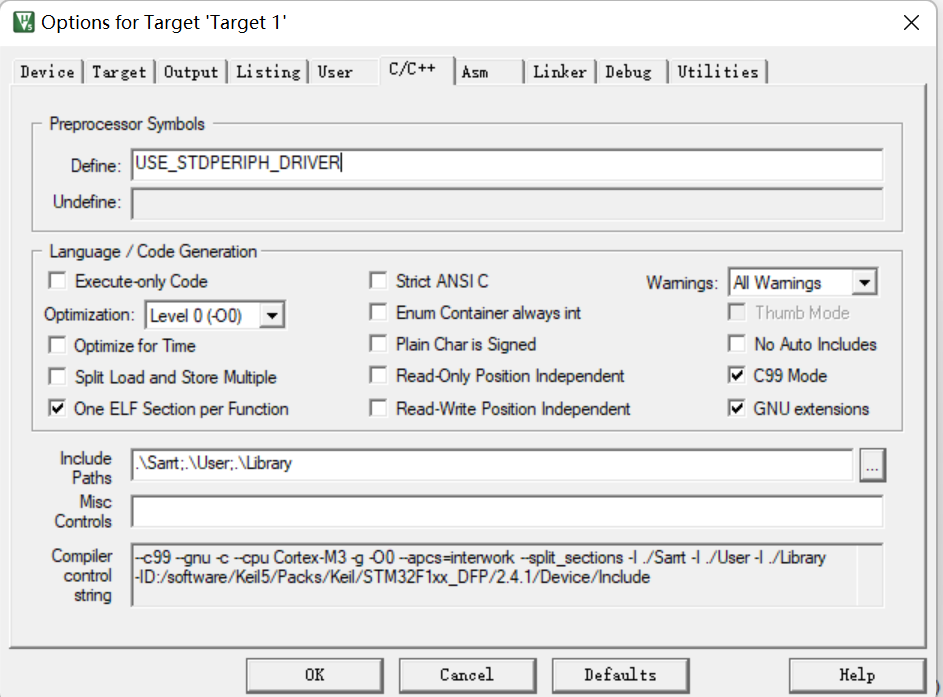The height and width of the screenshot is (697, 943).
Task: Toggle Optimize for Time checkbox
Action: (57, 345)
